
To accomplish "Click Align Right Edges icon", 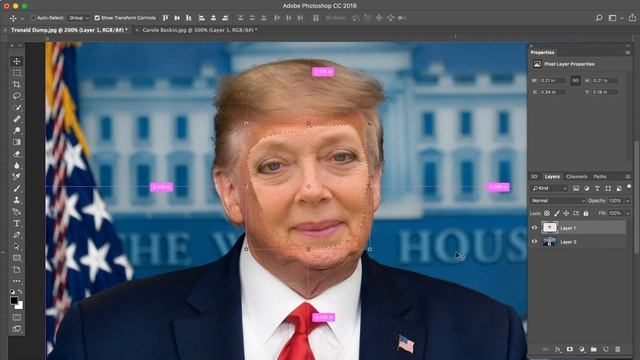I will 225,18.
